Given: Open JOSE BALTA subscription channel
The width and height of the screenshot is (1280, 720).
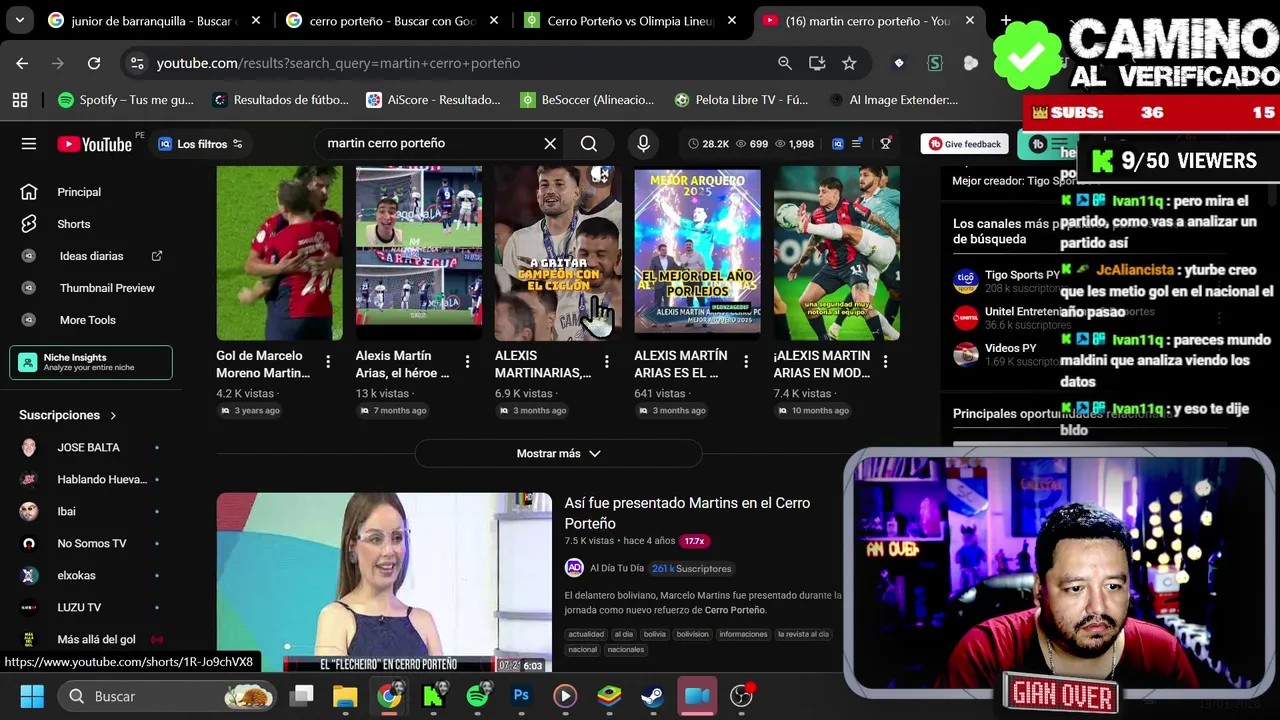Looking at the screenshot, I should point(88,448).
